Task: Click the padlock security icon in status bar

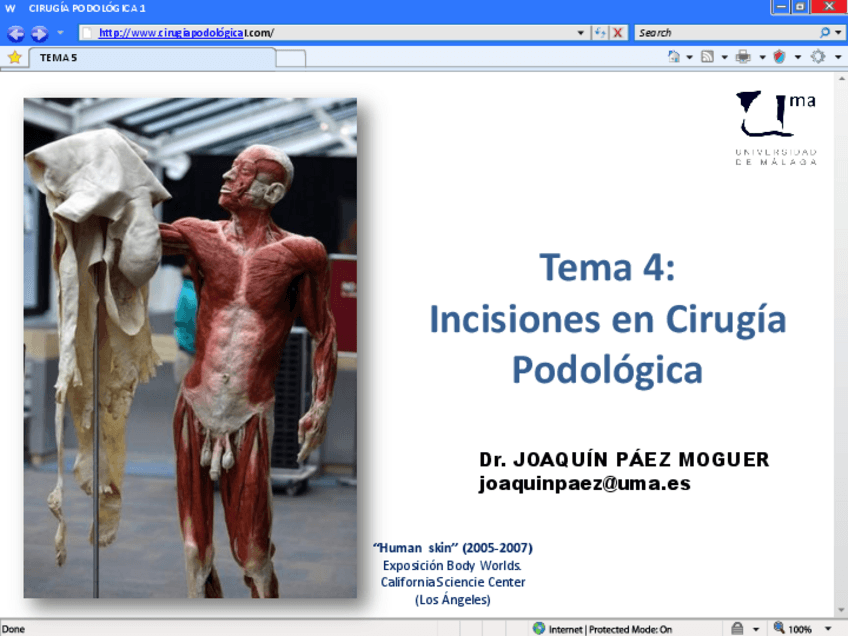Action: tap(737, 628)
